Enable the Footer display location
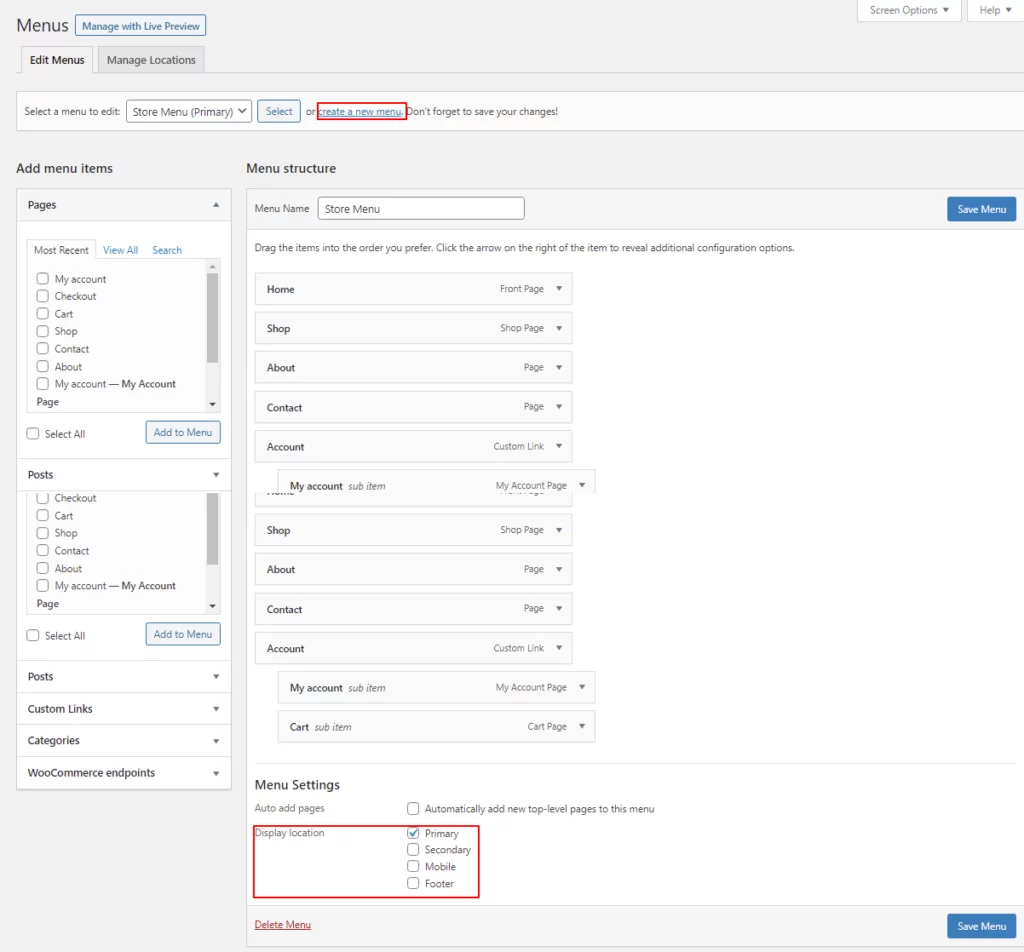Screen dimensions: 1024x952 [413, 884]
